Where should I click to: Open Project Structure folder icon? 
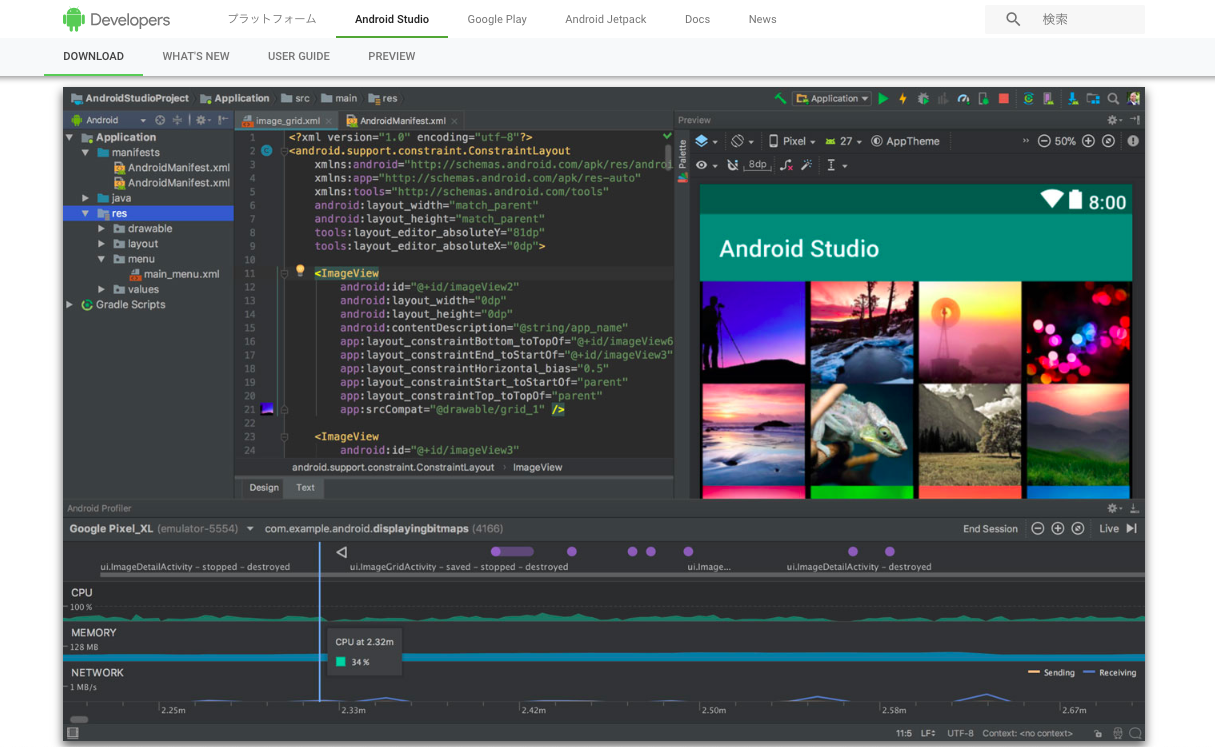(x=1093, y=98)
